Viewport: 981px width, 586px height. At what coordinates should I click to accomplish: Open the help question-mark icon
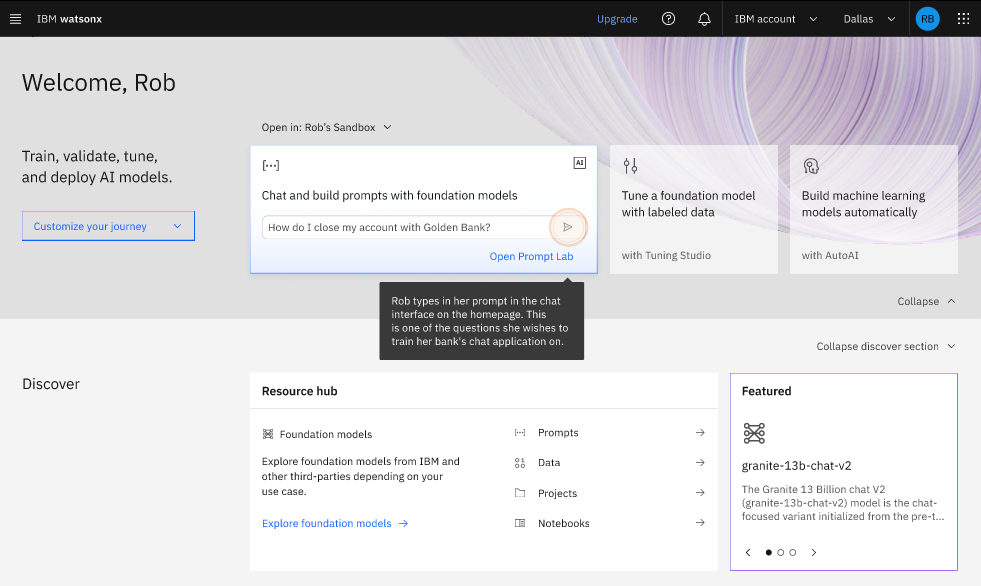(x=668, y=19)
